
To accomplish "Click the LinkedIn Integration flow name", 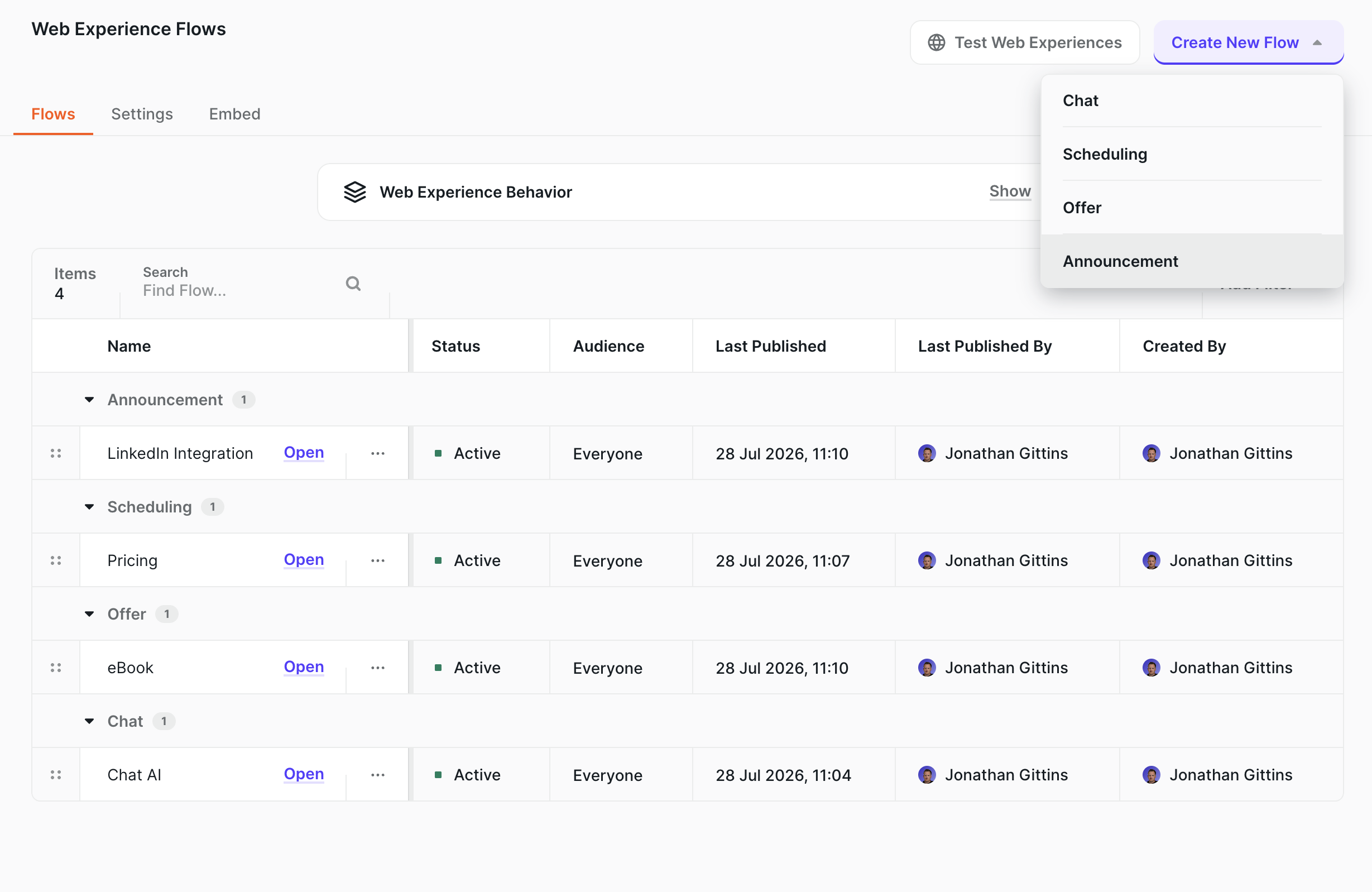I will point(180,453).
